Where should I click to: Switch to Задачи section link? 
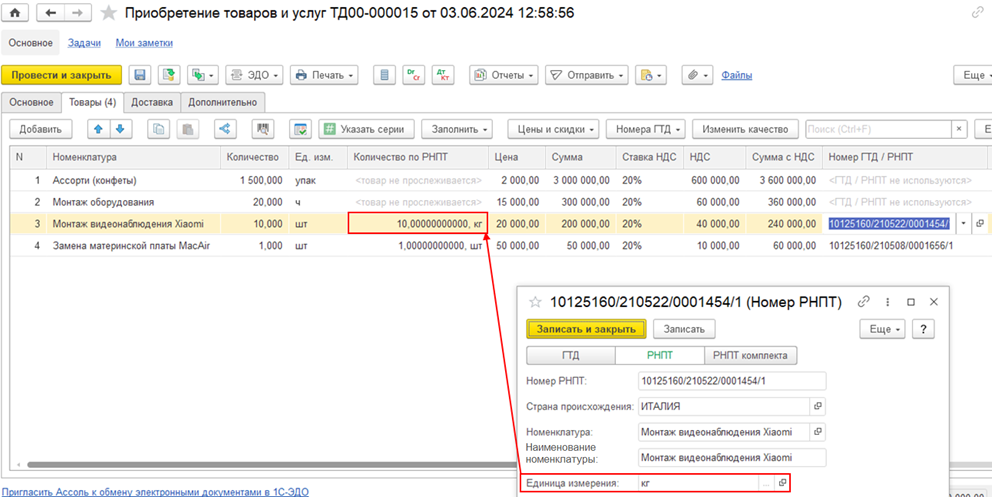pyautogui.click(x=84, y=43)
